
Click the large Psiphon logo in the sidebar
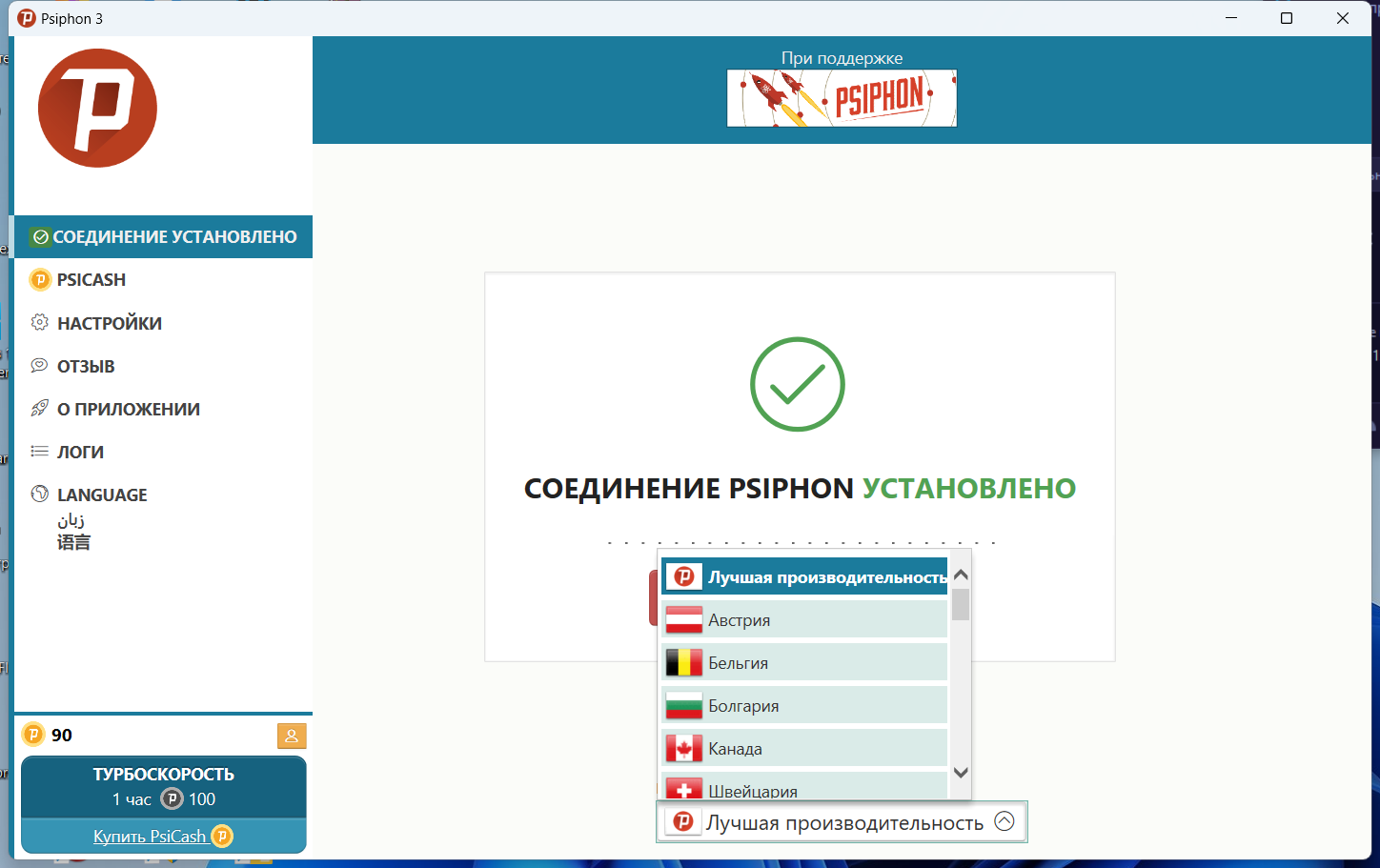pyautogui.click(x=97, y=108)
